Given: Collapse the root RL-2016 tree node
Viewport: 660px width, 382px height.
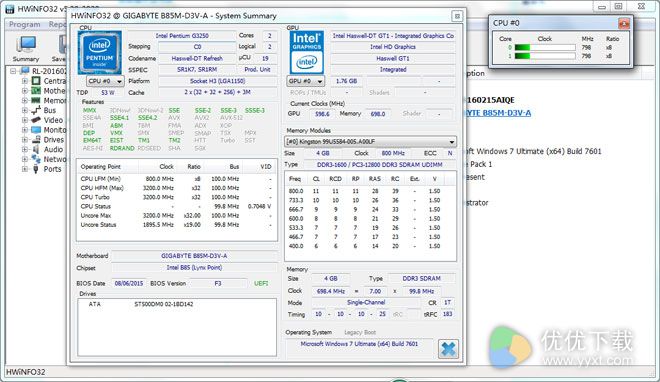Looking at the screenshot, I should (x=14, y=71).
